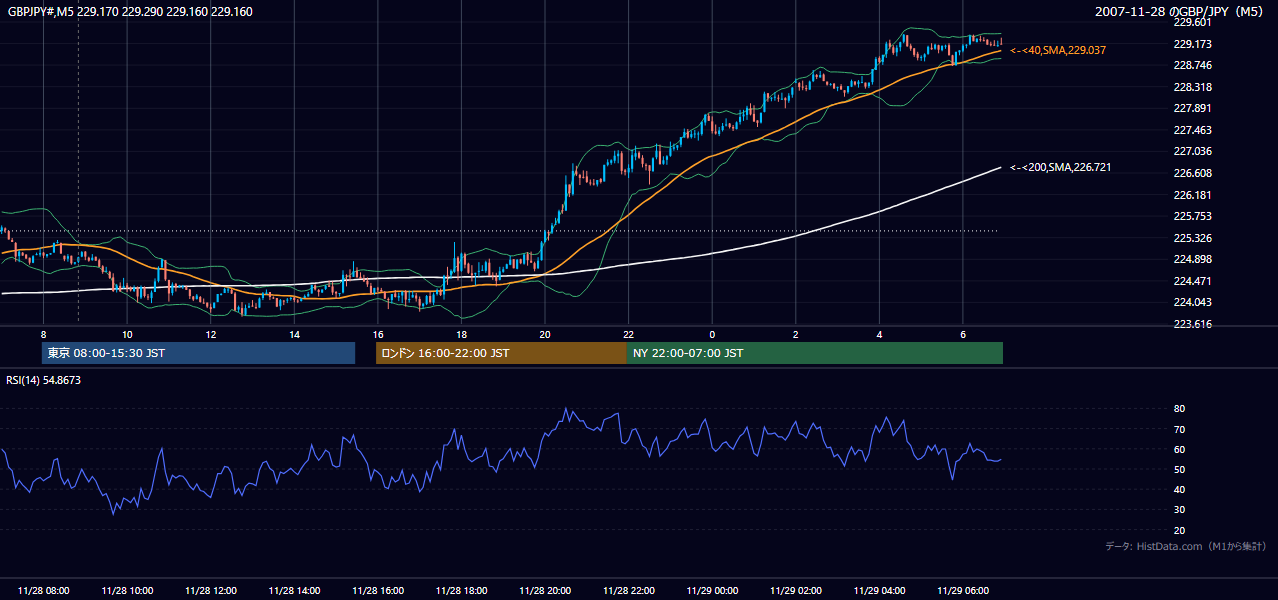Click price axis label 224.043
The image size is (1278, 600).
click(x=1192, y=302)
